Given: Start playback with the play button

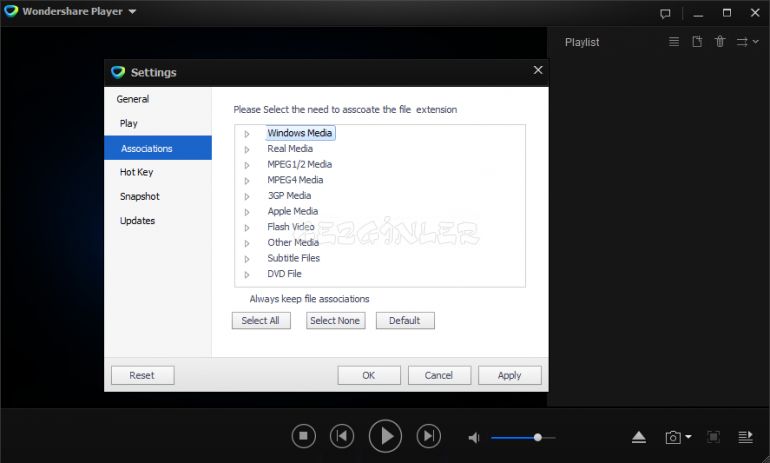Looking at the screenshot, I should (x=385, y=436).
